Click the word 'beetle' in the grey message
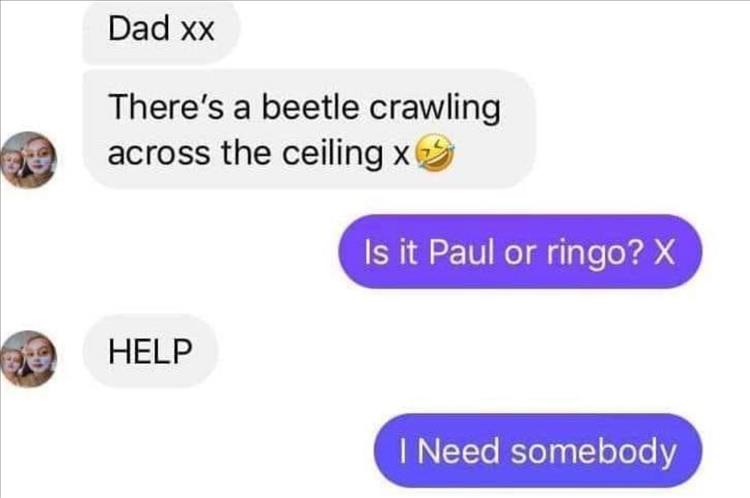Screen dimensions: 750x498 (x=309, y=107)
